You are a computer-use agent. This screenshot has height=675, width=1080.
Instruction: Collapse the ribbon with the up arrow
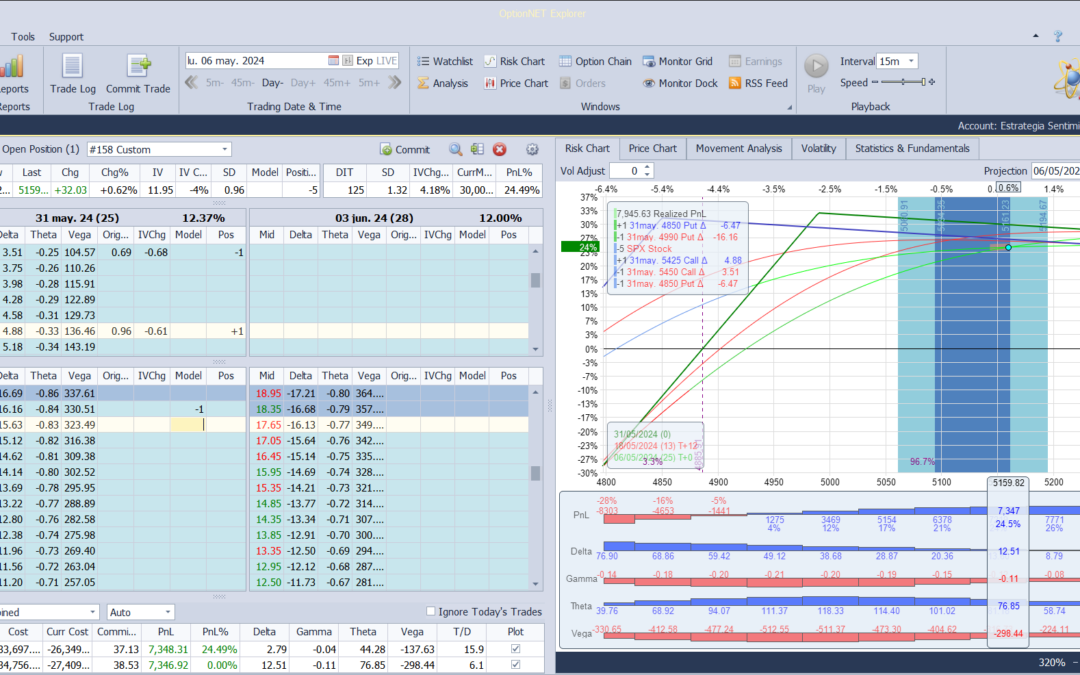(x=1035, y=37)
